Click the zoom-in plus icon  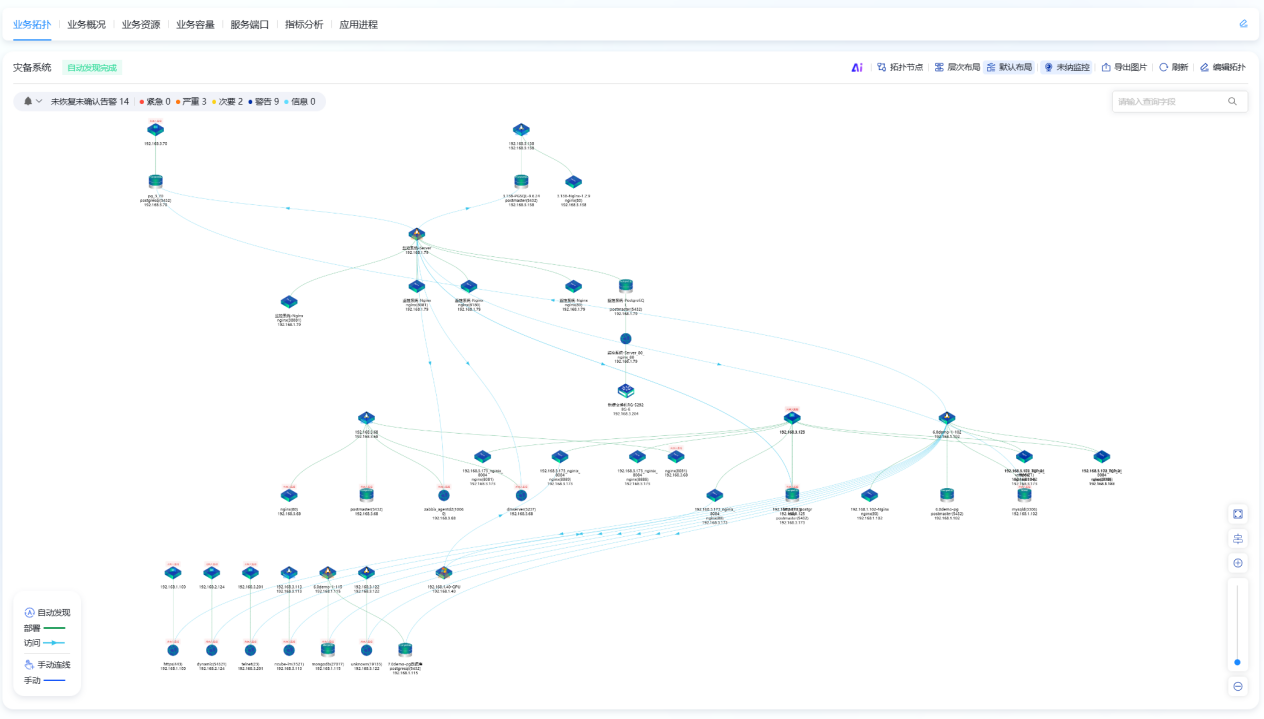pos(1238,563)
